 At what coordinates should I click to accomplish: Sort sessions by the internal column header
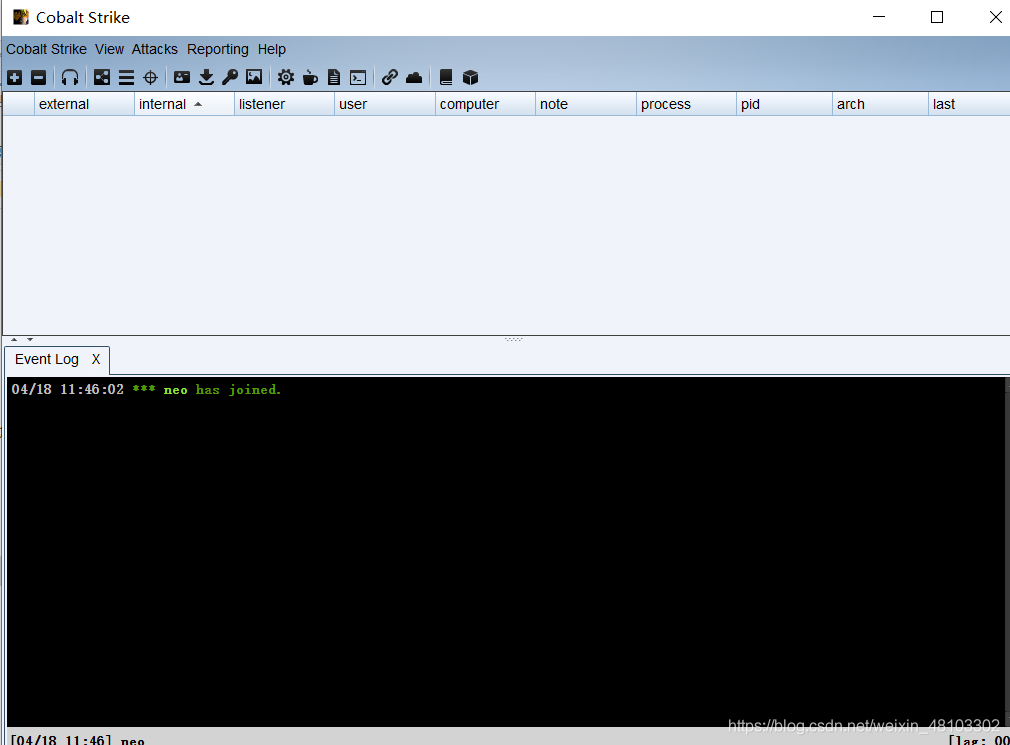(x=184, y=104)
